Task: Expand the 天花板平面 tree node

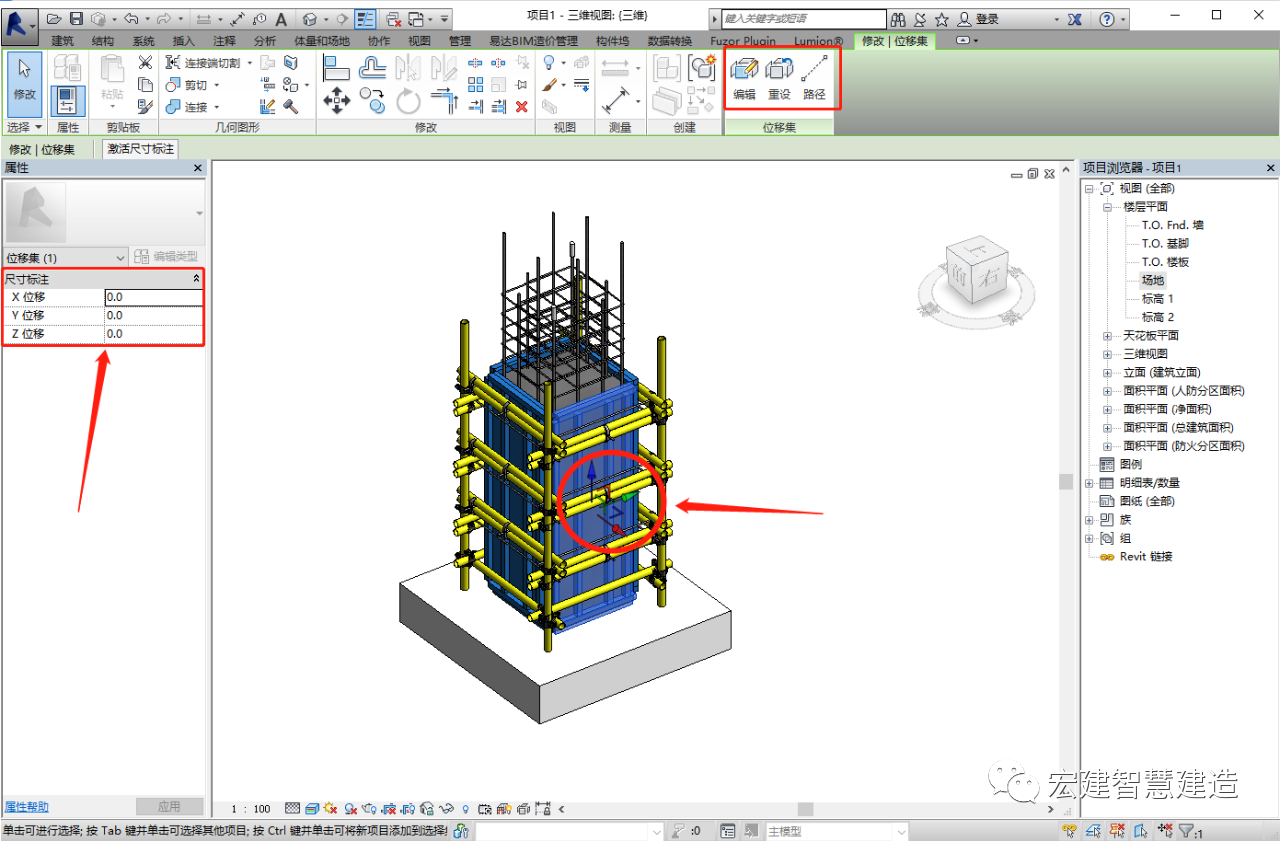Action: click(1107, 336)
